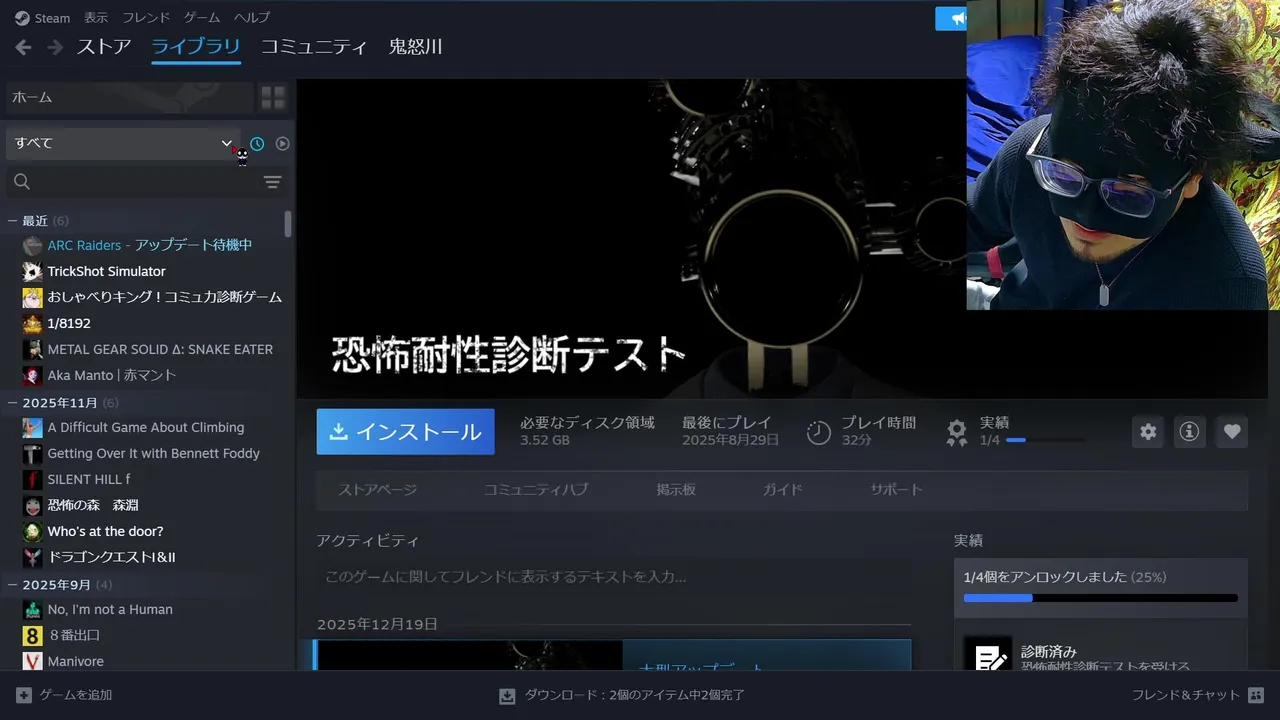Open the サポート link
Image resolution: width=1280 pixels, height=720 pixels.
(896, 490)
